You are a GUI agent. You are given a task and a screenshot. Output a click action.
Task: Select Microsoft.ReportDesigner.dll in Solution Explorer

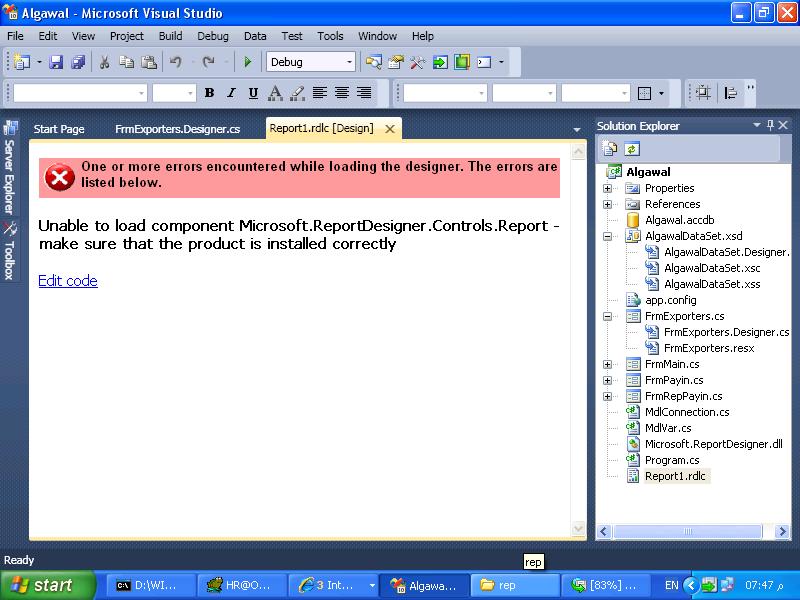point(713,444)
